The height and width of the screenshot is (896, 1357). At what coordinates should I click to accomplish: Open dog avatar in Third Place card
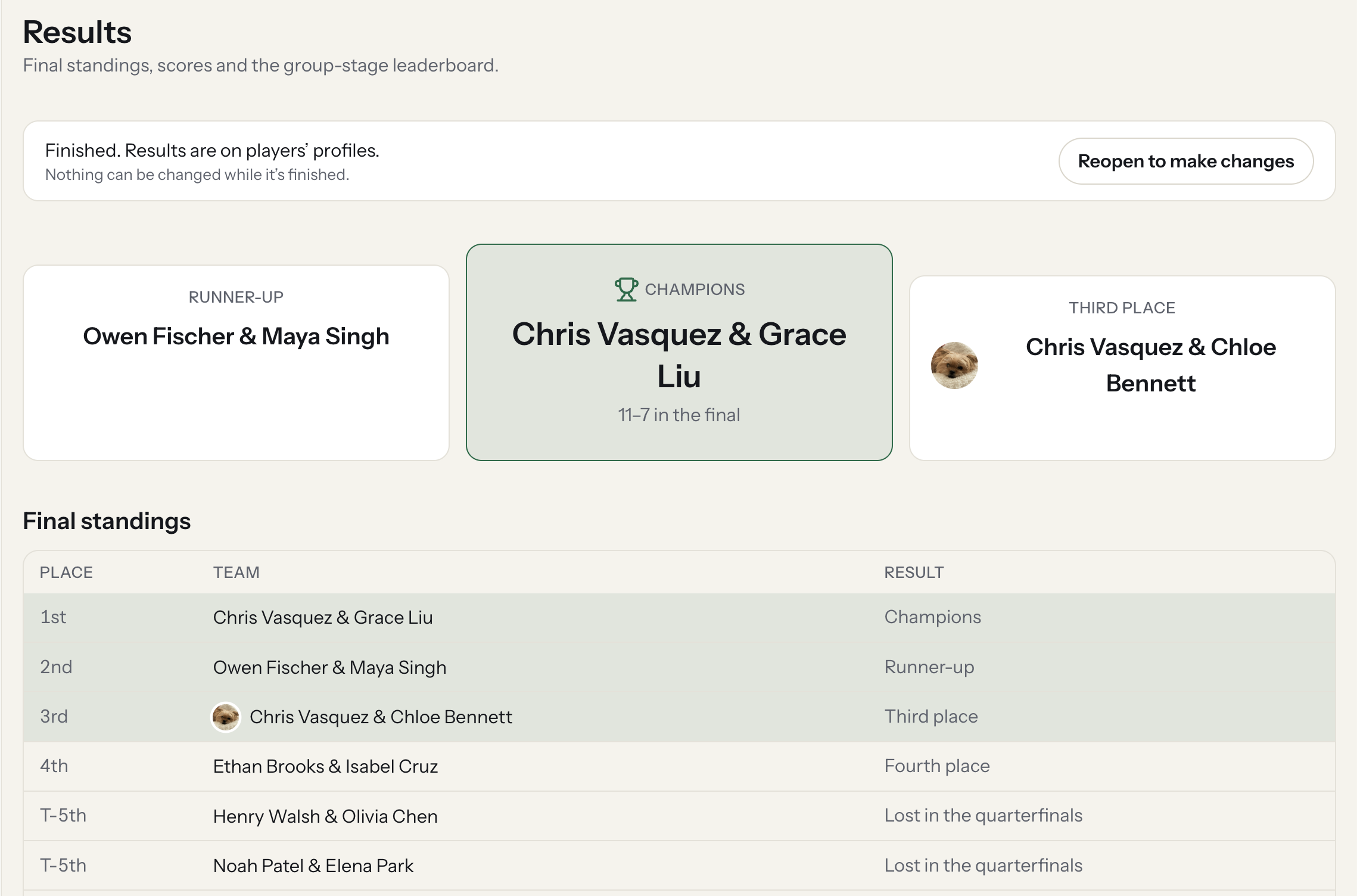954,365
